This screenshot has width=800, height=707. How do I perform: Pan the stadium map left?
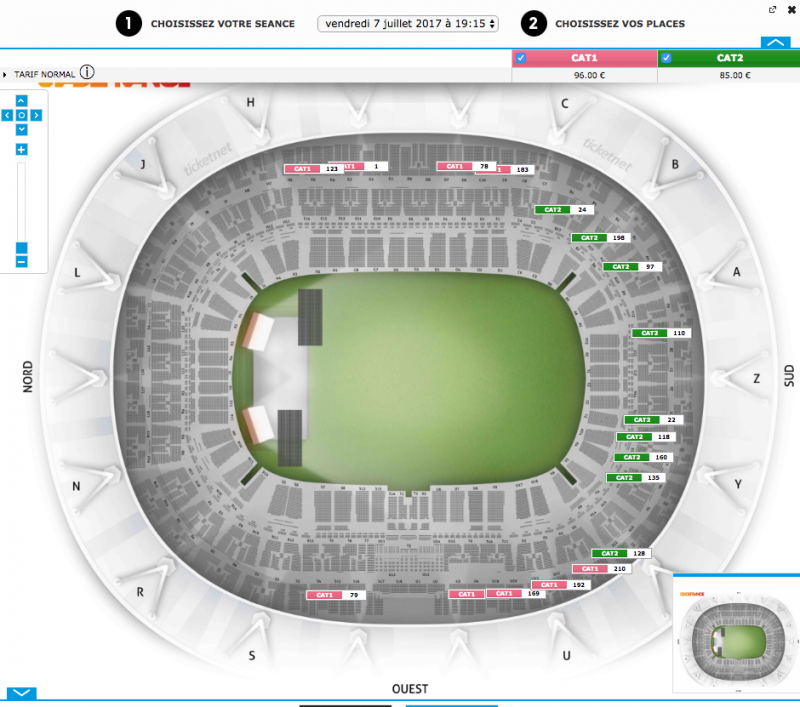click(9, 116)
